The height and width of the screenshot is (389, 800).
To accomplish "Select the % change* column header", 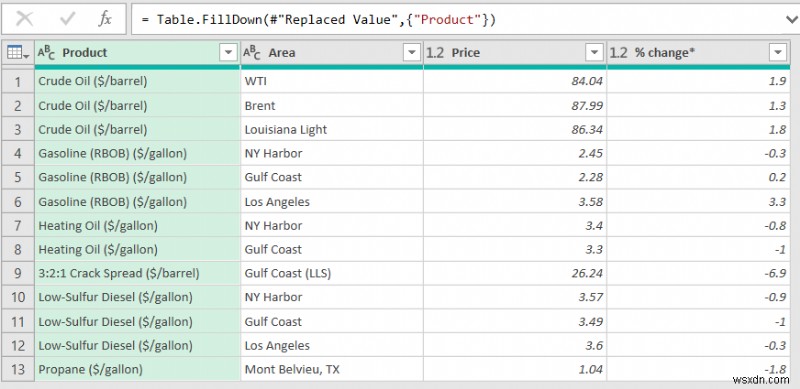I will pyautogui.click(x=698, y=52).
